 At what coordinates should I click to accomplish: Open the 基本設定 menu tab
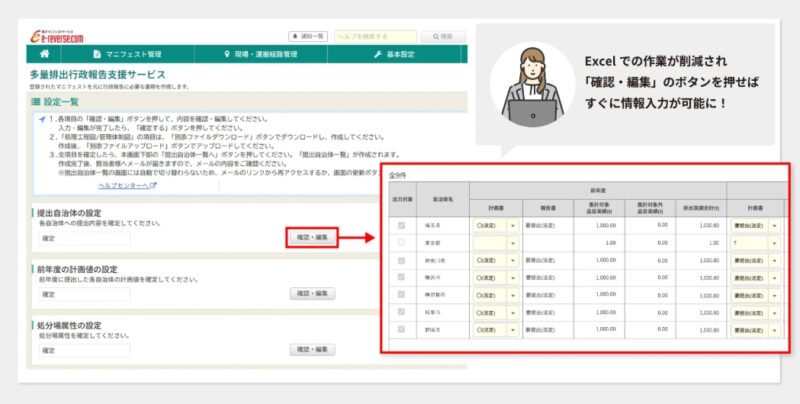[399, 54]
